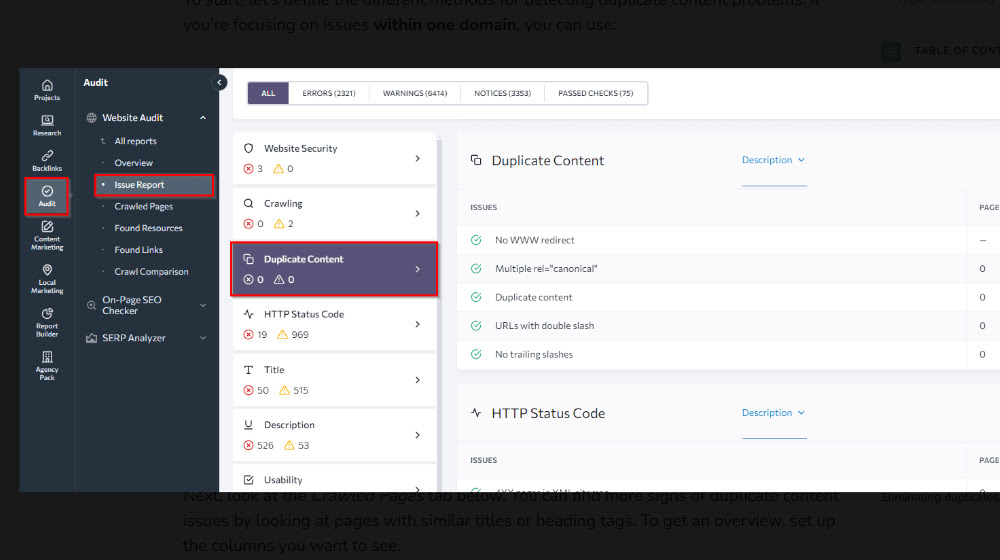Click check icon beside Multiple rel="canonical"
This screenshot has height=560, width=1000.
coord(476,269)
